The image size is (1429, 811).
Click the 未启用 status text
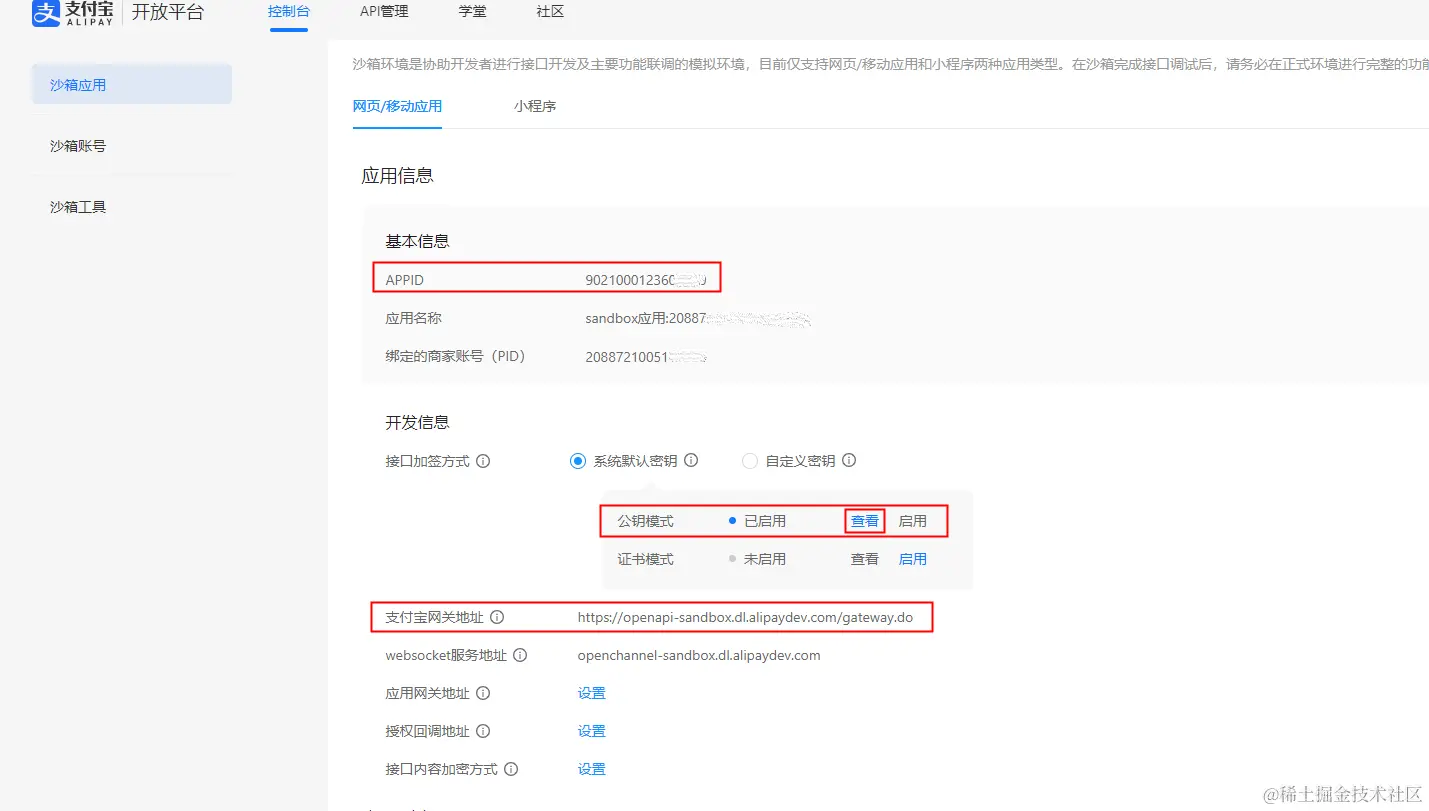point(765,559)
